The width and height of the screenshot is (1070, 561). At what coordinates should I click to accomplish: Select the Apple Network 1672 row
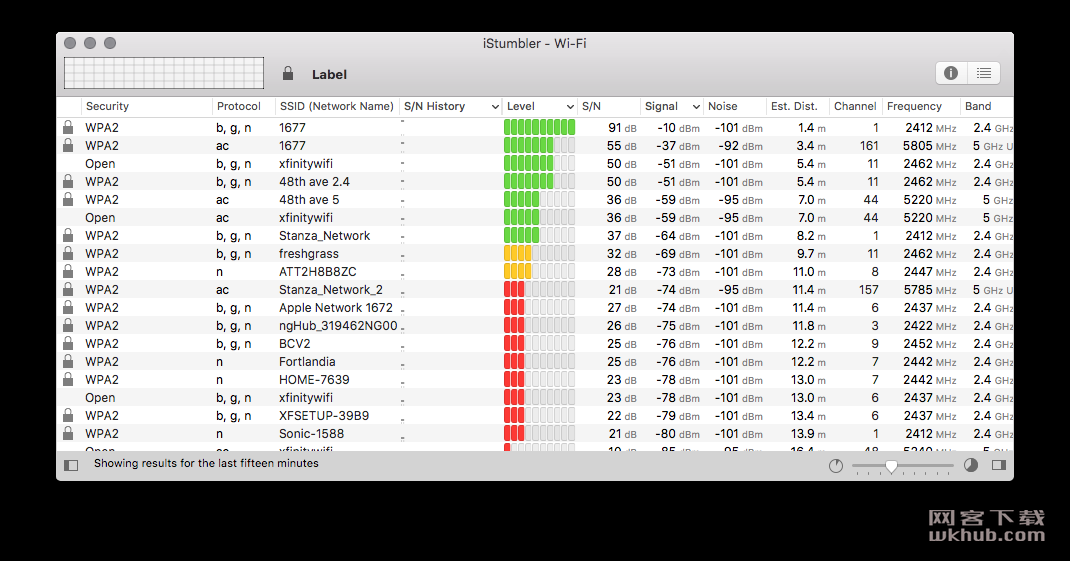coord(535,308)
